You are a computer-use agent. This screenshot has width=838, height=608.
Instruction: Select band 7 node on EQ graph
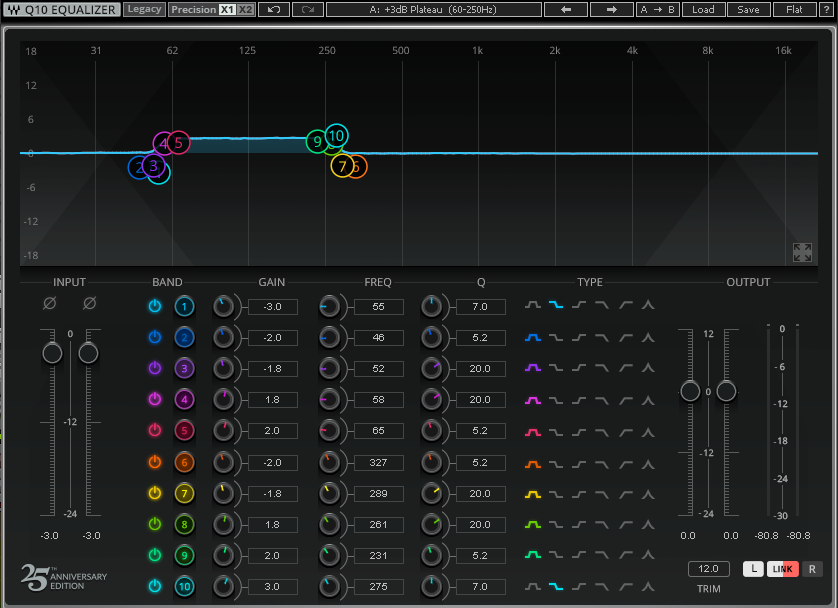[342, 167]
